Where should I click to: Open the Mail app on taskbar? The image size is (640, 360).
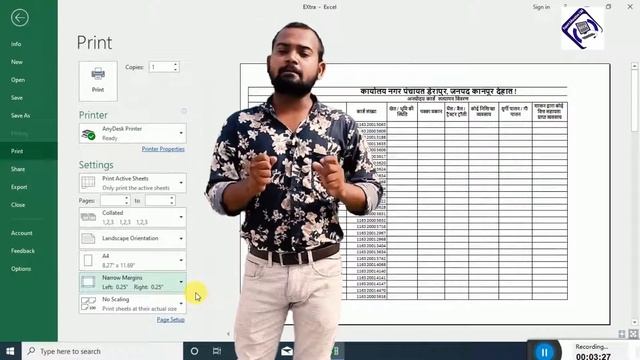(x=287, y=351)
